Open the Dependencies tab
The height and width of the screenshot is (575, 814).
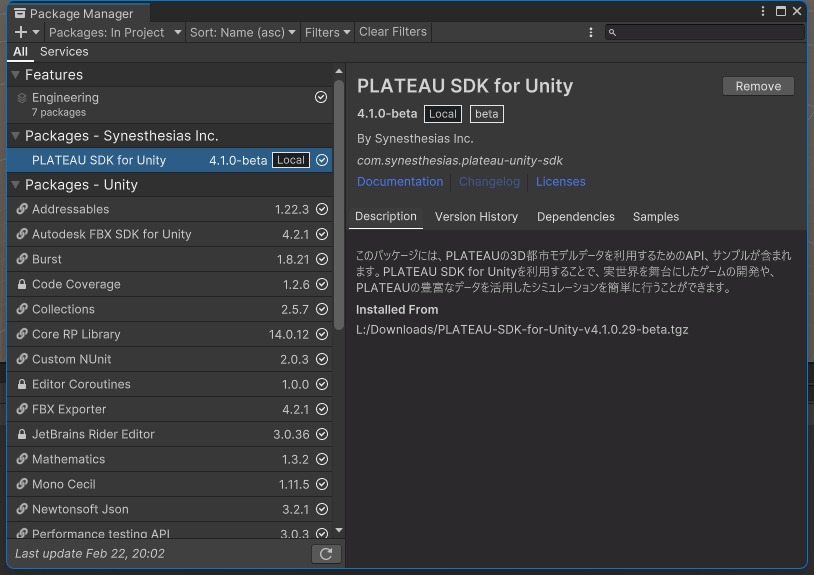tap(575, 217)
